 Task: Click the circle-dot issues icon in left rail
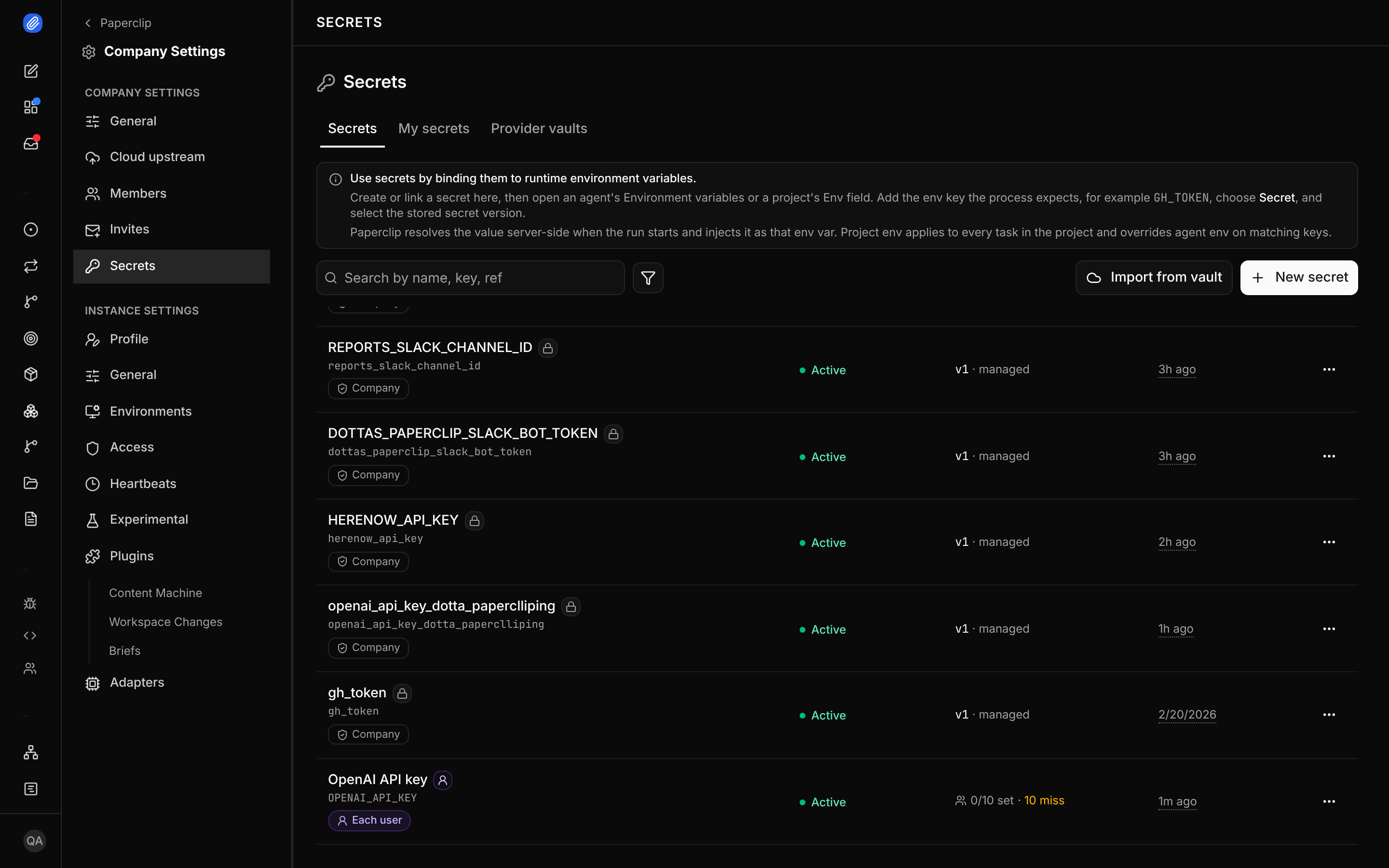point(31,230)
